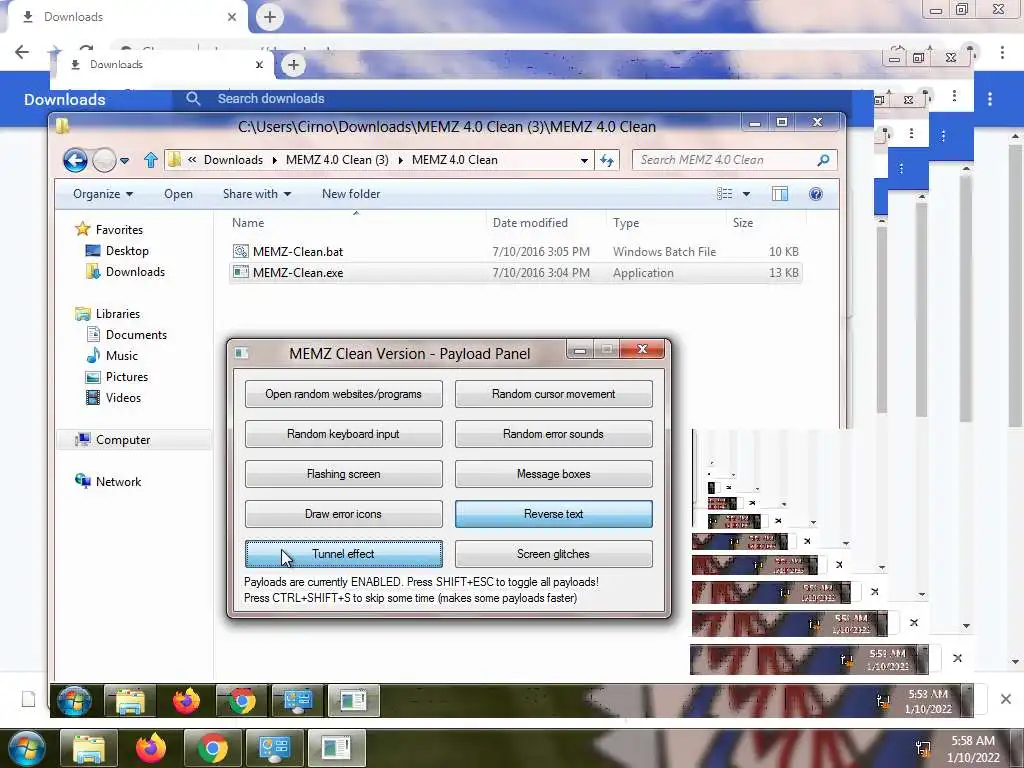Click Open in the Explorer toolbar
The height and width of the screenshot is (768, 1024).
[178, 194]
